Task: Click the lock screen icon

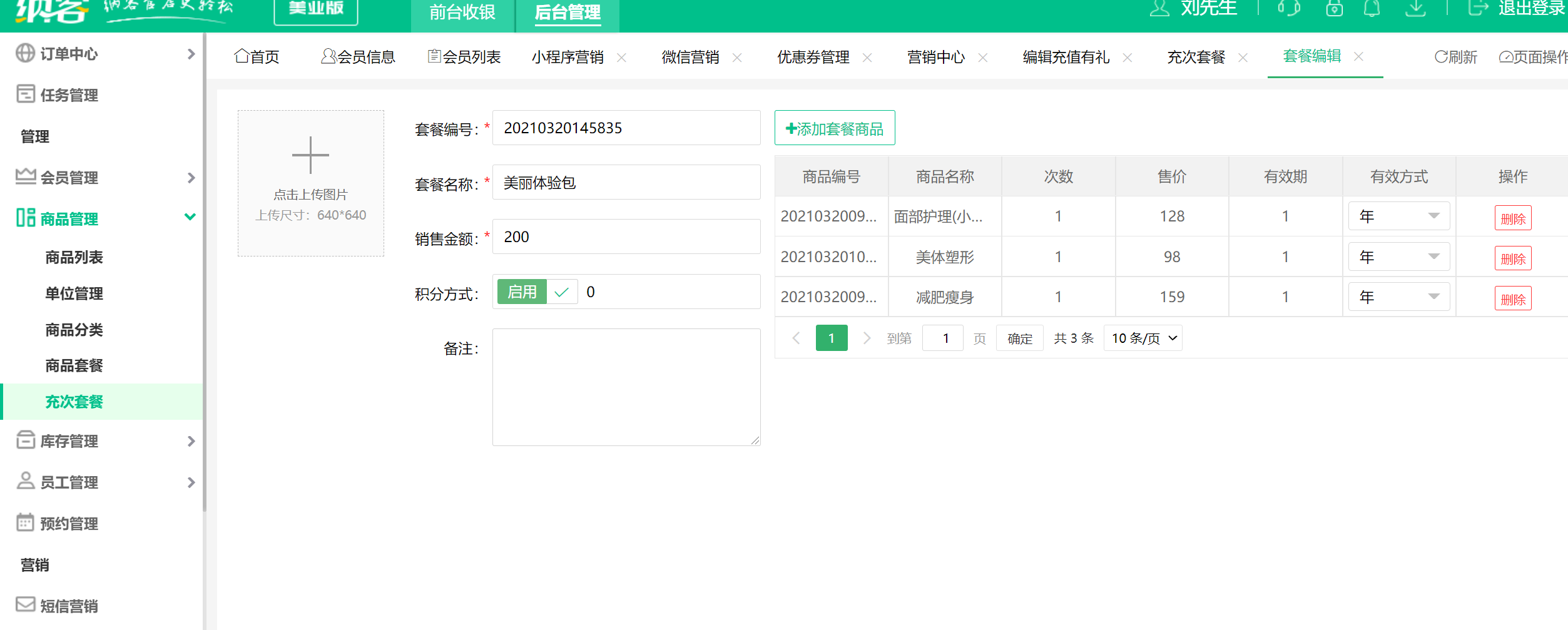Action: tap(1334, 8)
